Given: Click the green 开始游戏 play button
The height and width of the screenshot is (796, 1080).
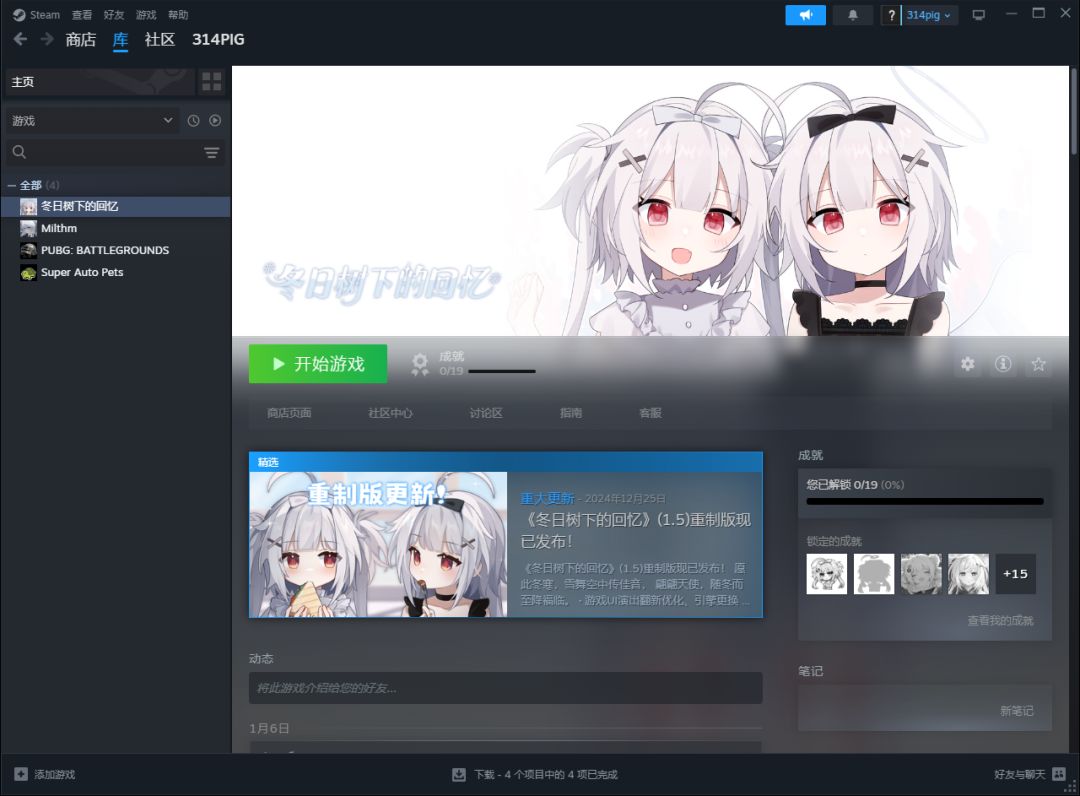Looking at the screenshot, I should [318, 364].
